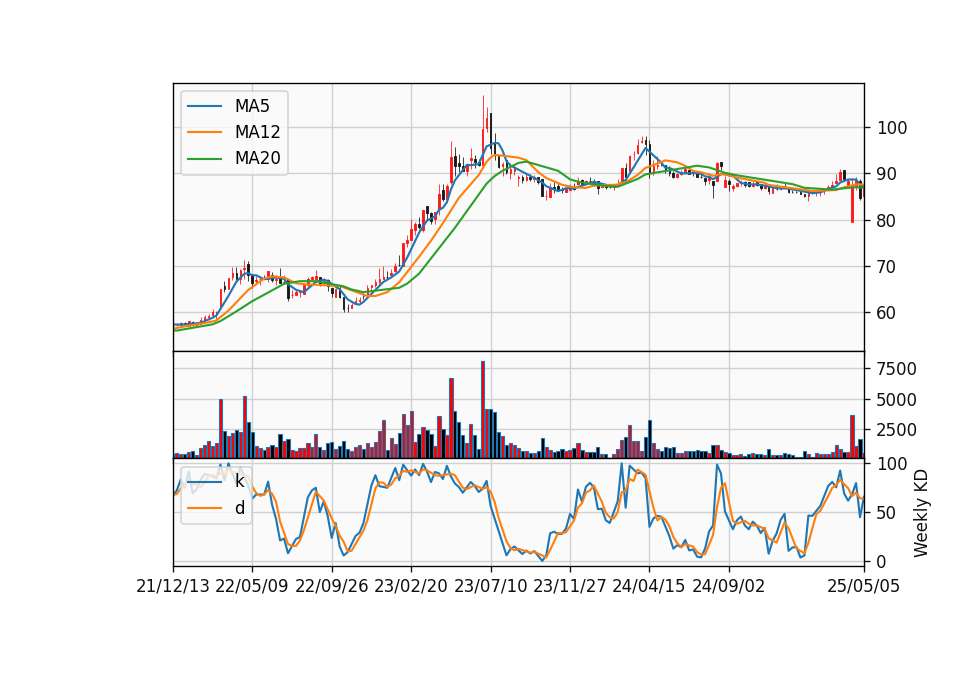Click the price axis value 70
The height and width of the screenshot is (690, 960).
coord(887,266)
